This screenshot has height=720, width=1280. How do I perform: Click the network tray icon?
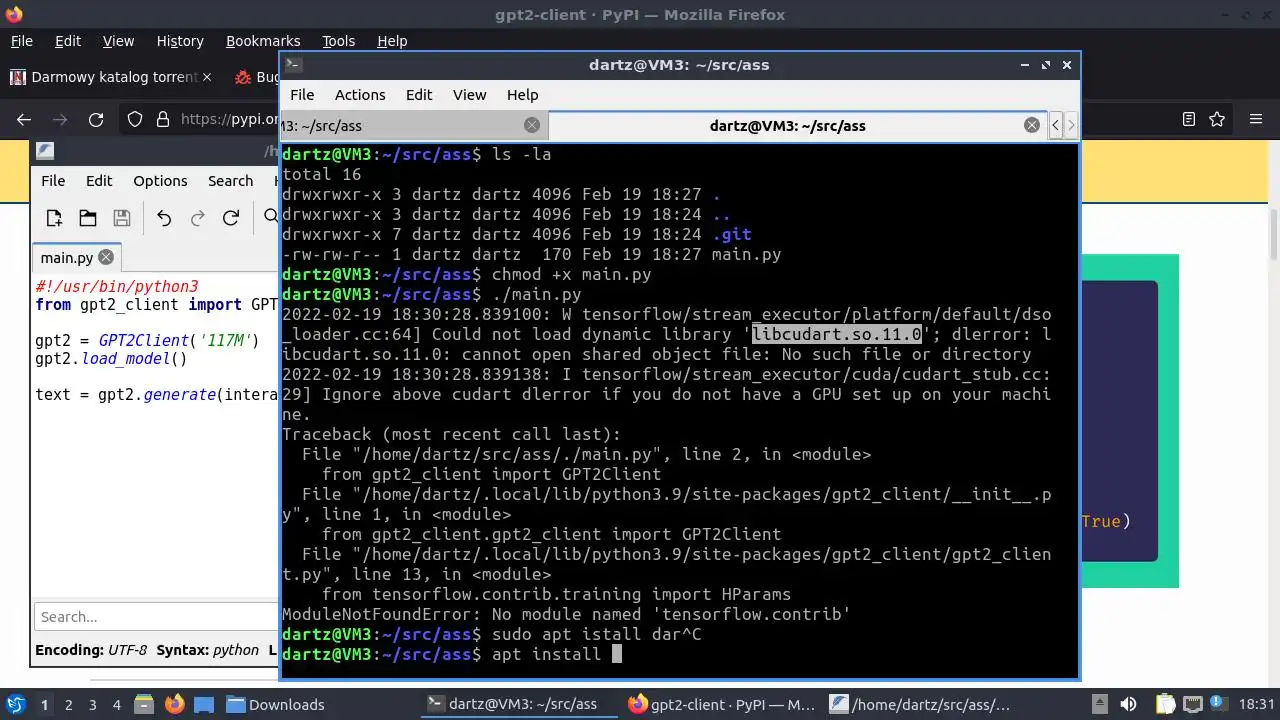tap(1194, 704)
